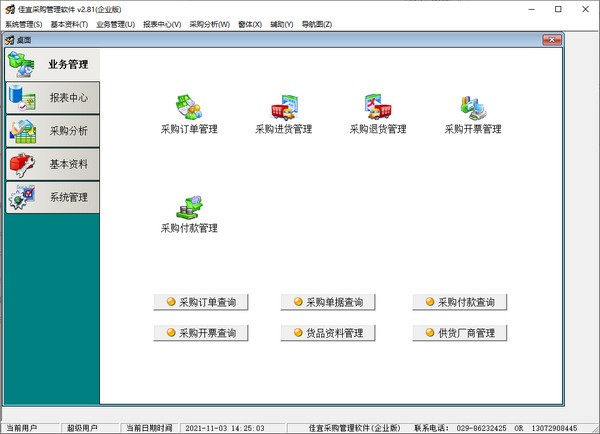Switch to 报表中心 sidebar section
The height and width of the screenshot is (434, 600).
pos(52,98)
